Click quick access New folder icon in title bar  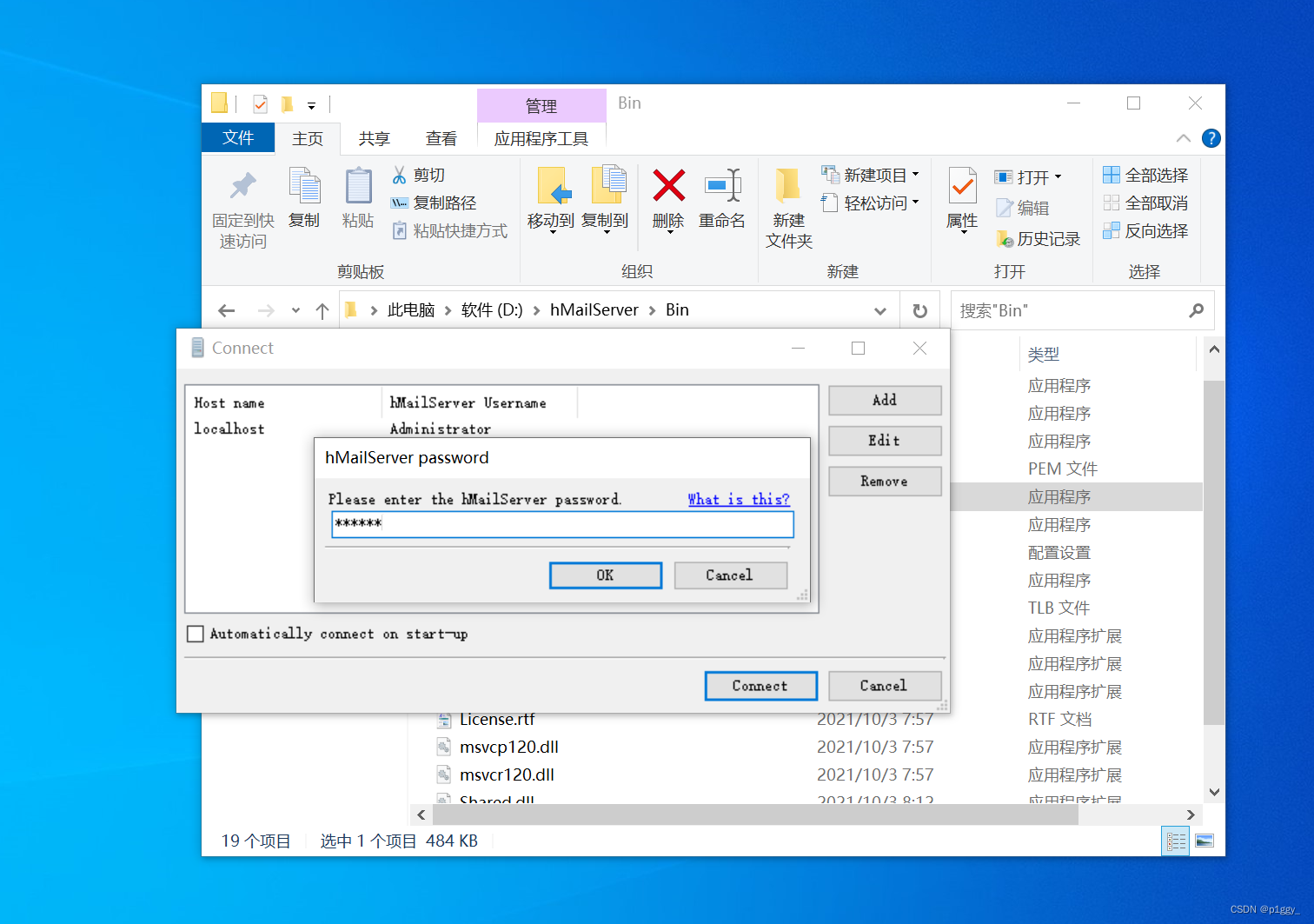[x=288, y=104]
